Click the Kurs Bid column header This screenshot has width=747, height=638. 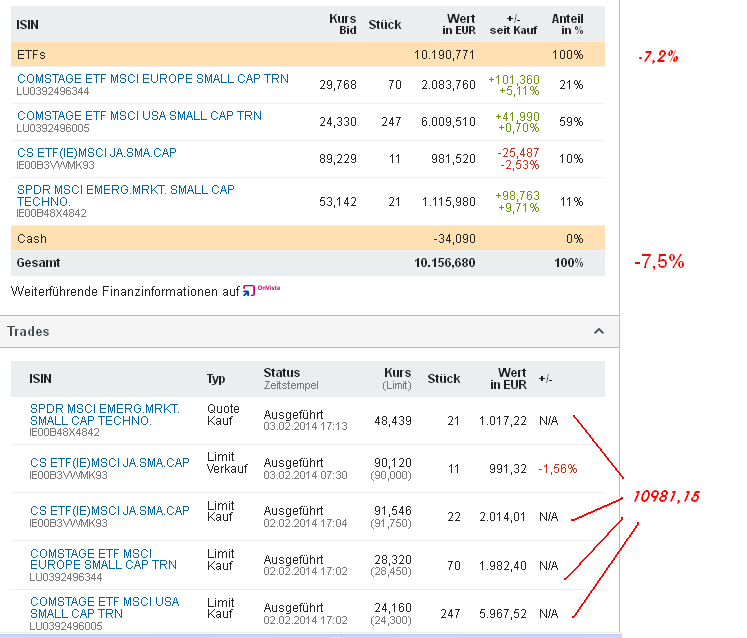click(342, 25)
